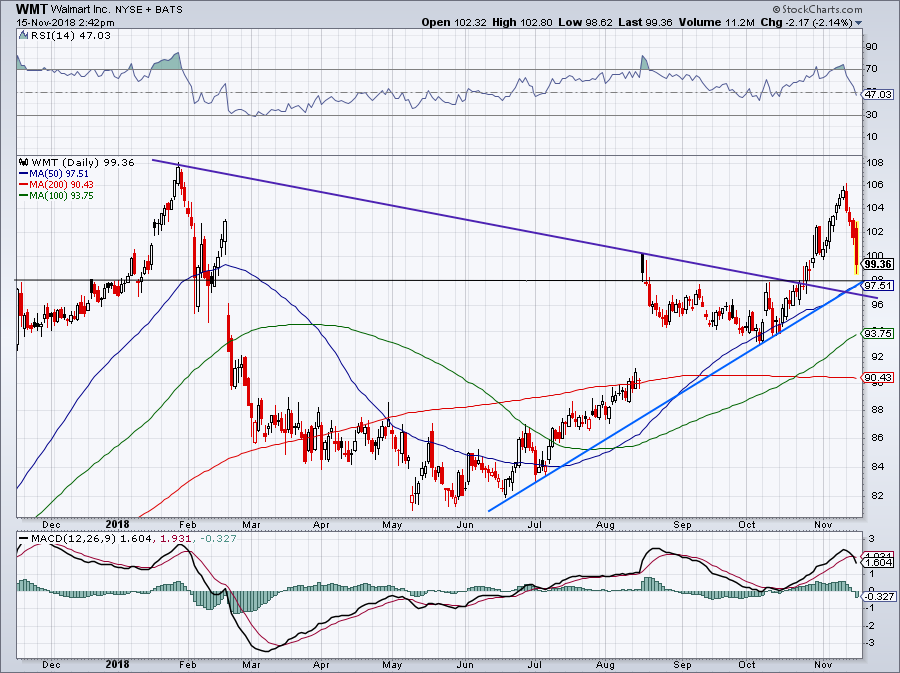Open the blue dropdown arrow after Chg value
Viewport: 900px width, 673px height.
859,23
